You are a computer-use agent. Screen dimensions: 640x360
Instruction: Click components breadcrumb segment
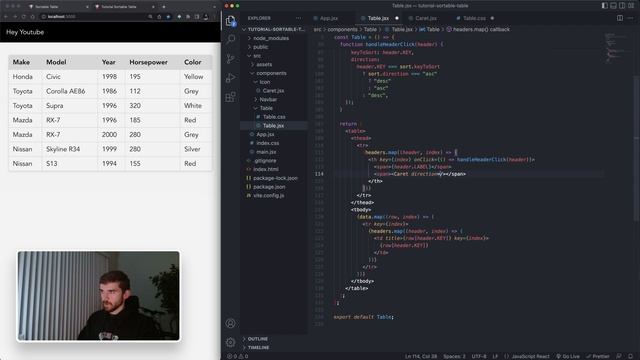342,29
